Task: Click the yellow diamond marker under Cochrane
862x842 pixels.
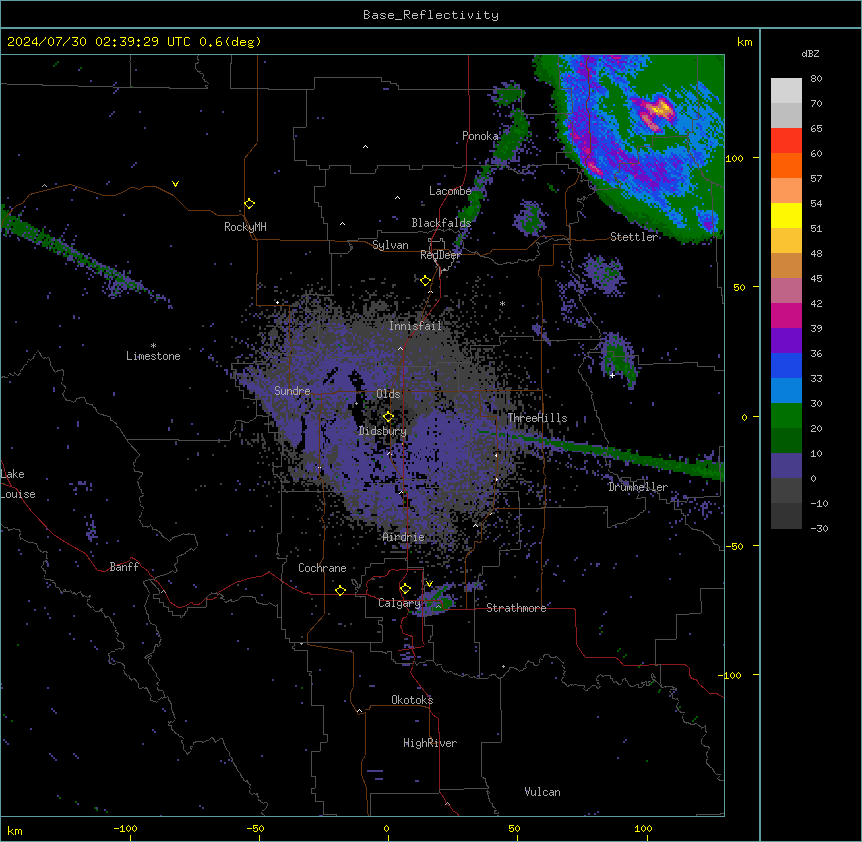Action: (x=340, y=590)
